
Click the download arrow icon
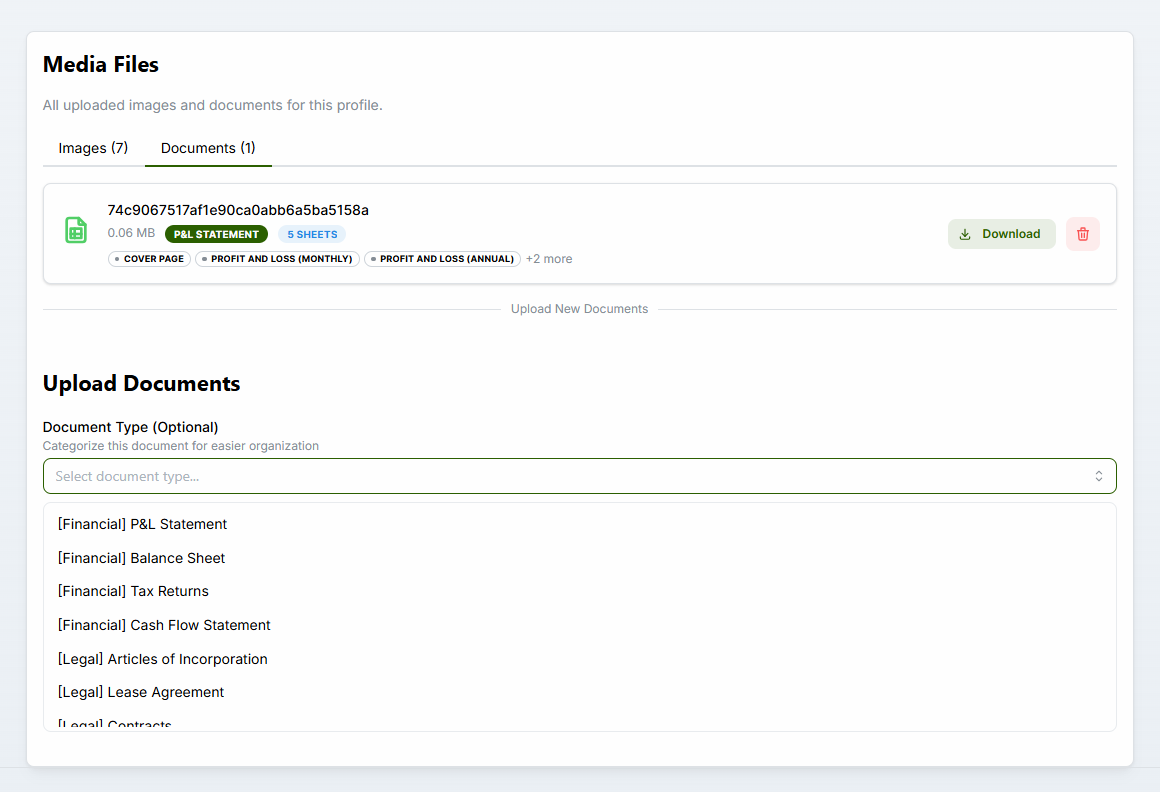[x=964, y=233]
